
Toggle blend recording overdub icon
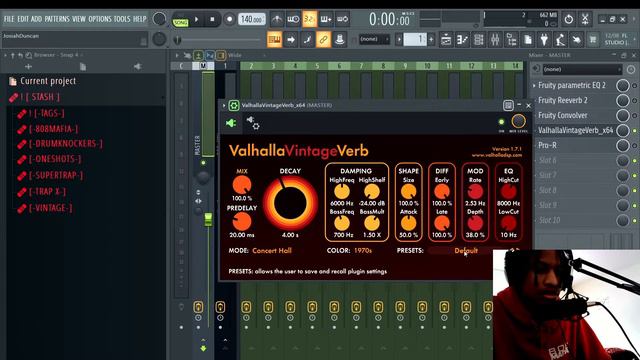tap(326, 19)
